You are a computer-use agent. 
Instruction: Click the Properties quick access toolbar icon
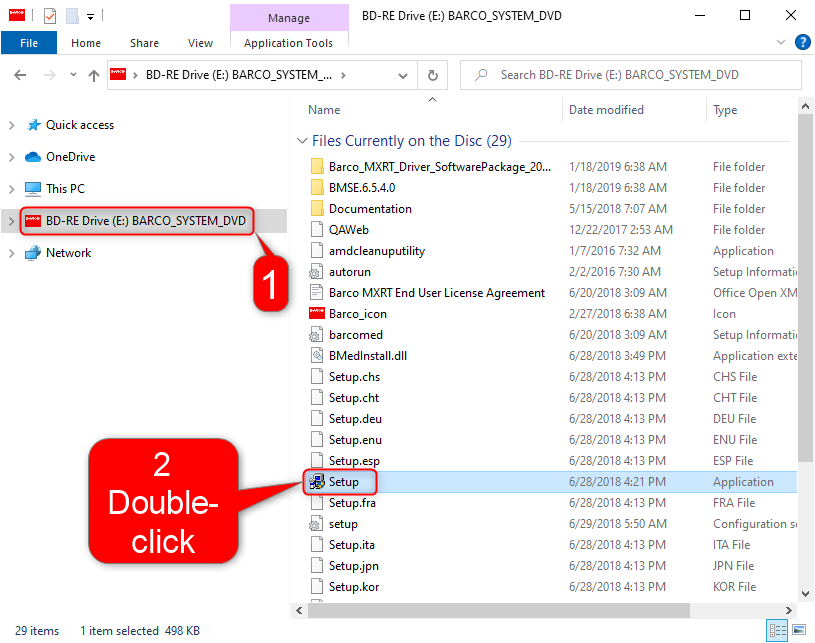click(x=50, y=16)
